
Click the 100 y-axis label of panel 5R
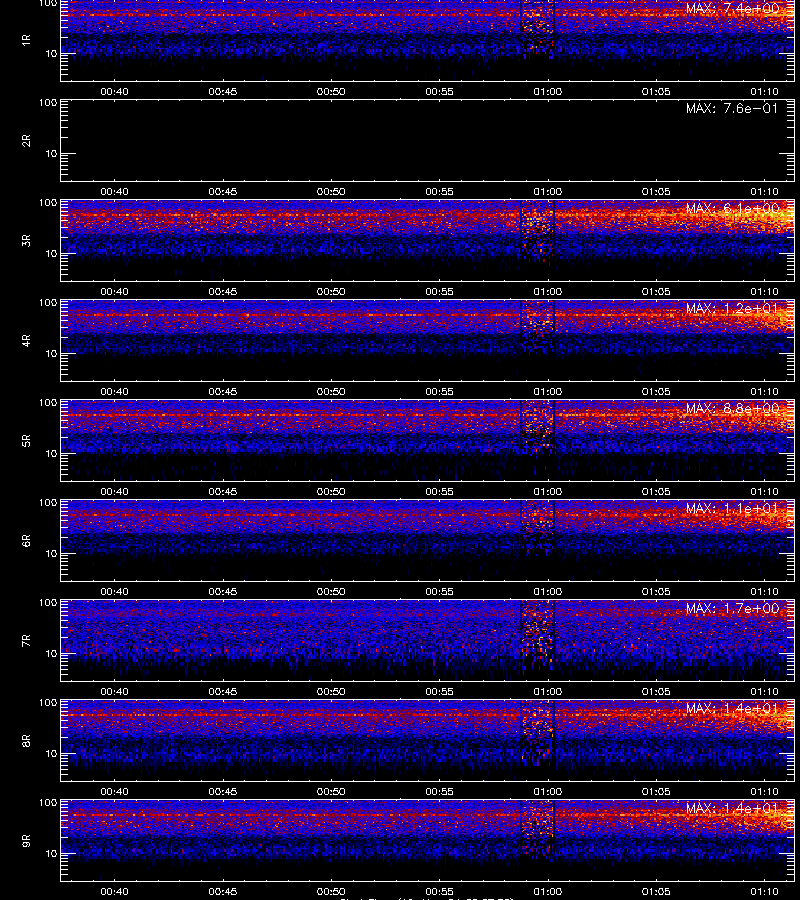48,403
